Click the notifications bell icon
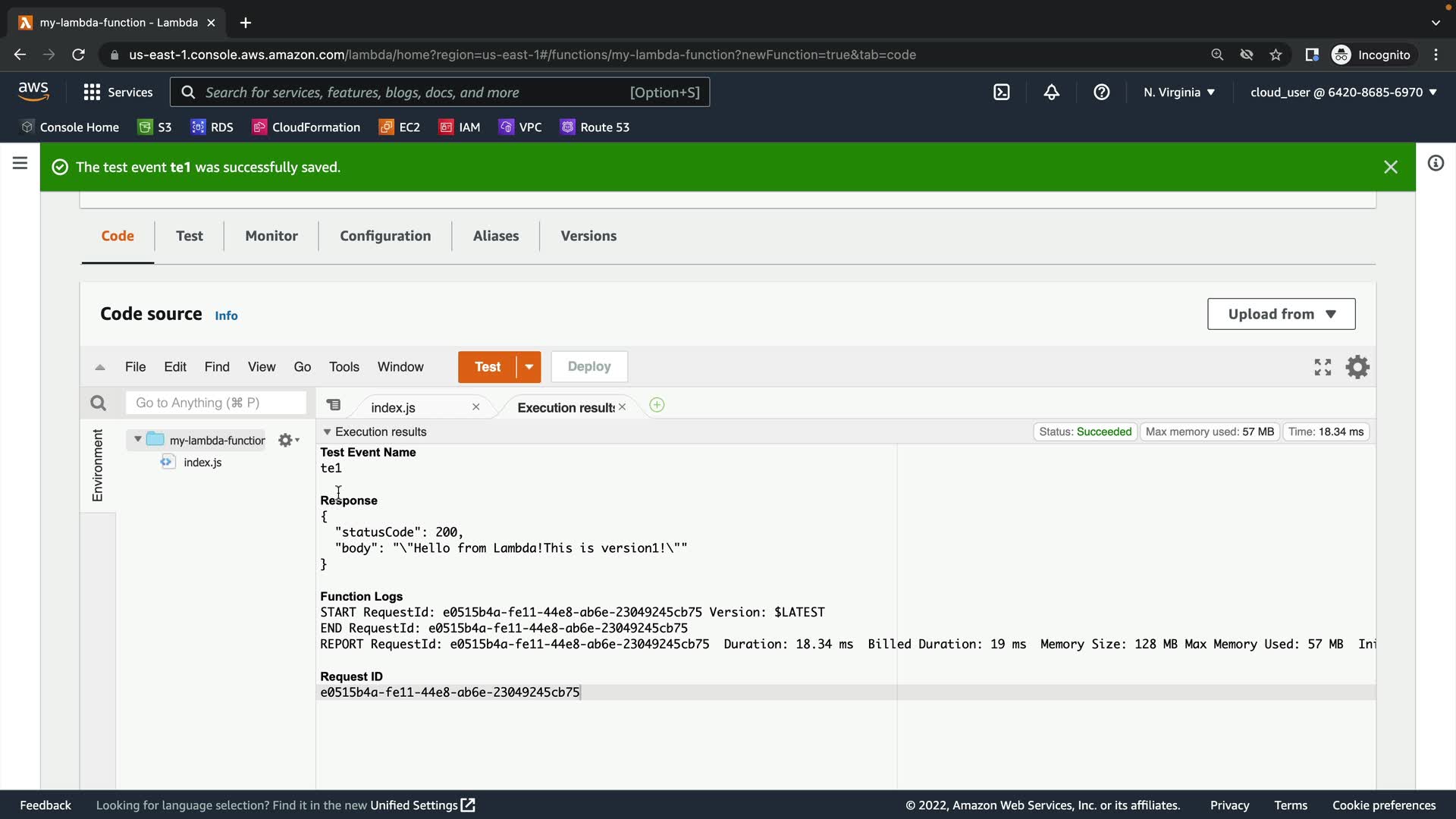Viewport: 1456px width, 819px height. [1052, 92]
